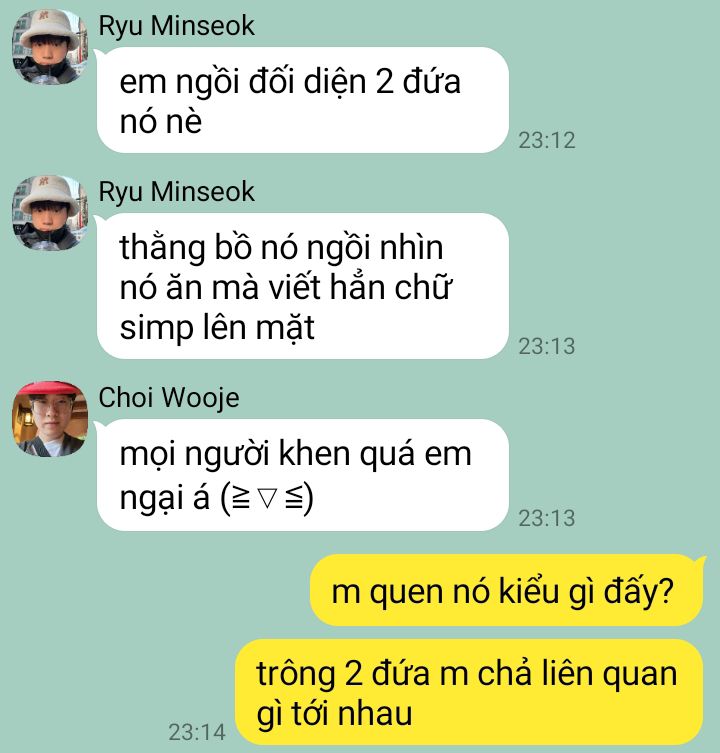Click the topmost Ryu Minseok sender name
Viewport: 720px width, 753px height.
point(176,25)
